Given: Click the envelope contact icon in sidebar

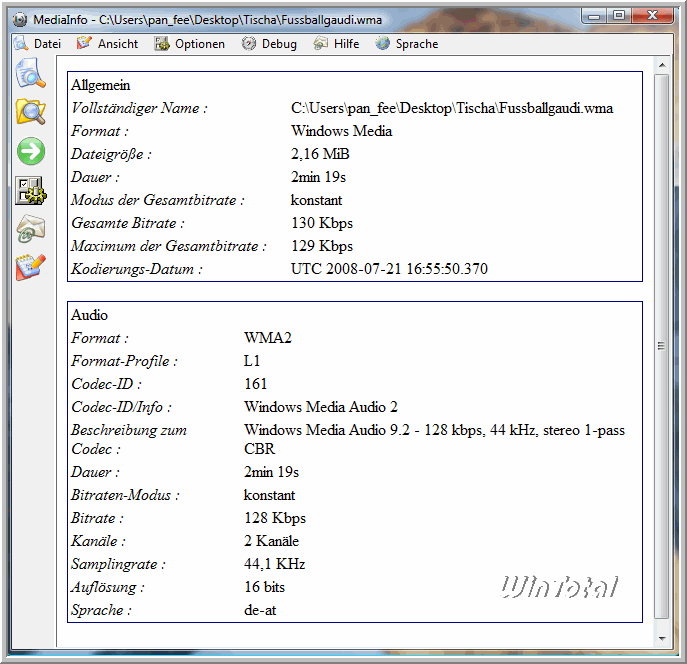Looking at the screenshot, I should (x=30, y=229).
